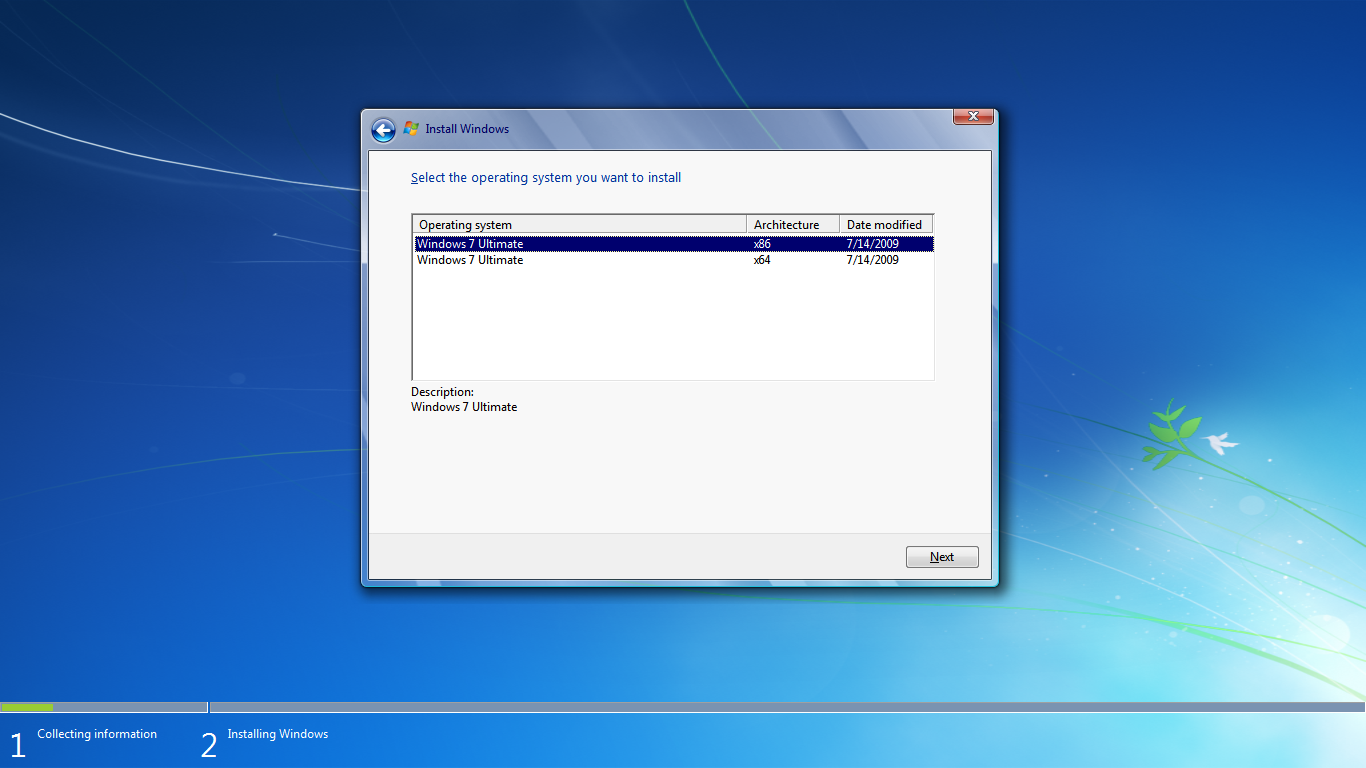This screenshot has width=1366, height=768.
Task: Click the Description text 'Windows 7 Ultimate'
Action: (463, 407)
